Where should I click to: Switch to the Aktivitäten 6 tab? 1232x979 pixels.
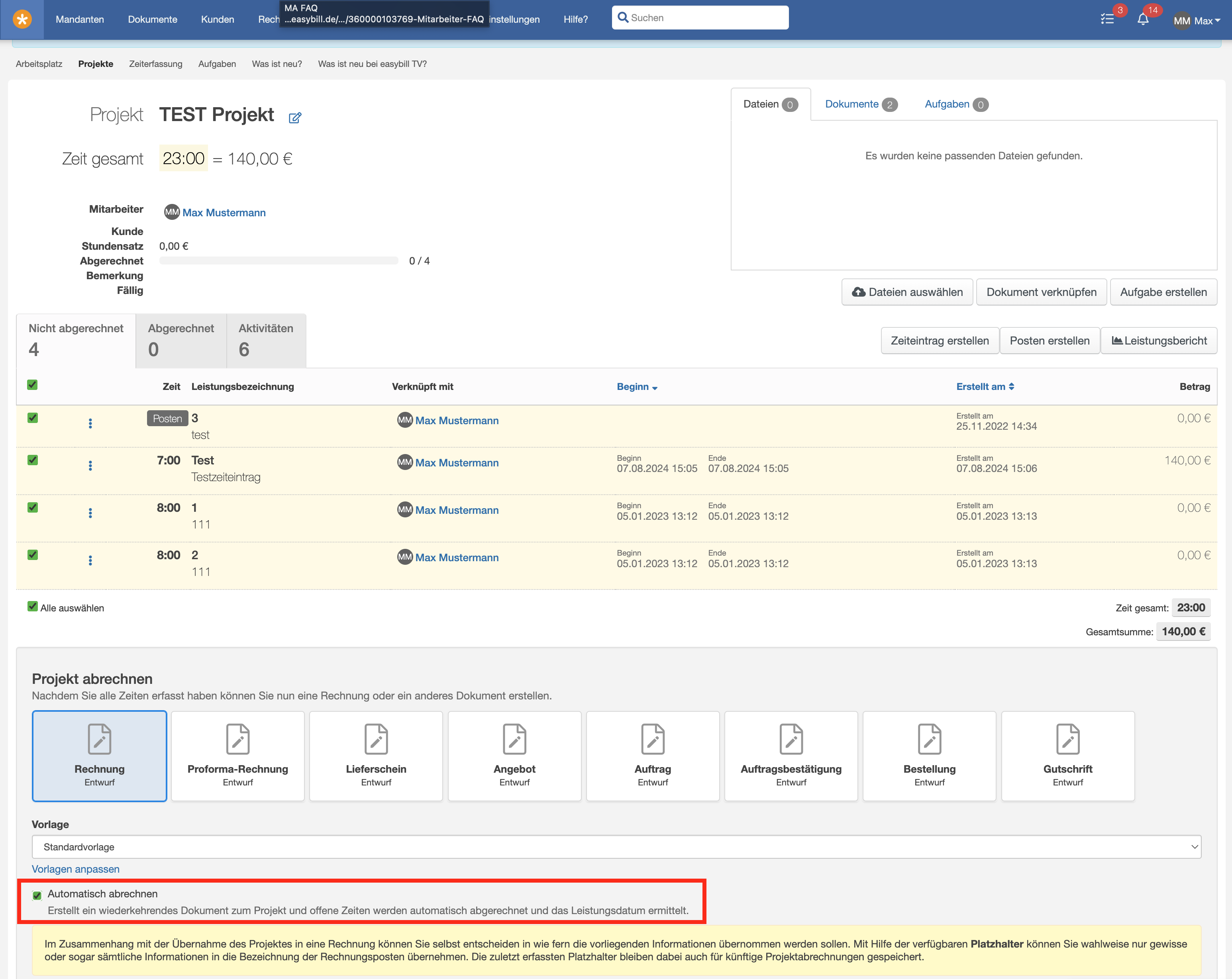[266, 341]
